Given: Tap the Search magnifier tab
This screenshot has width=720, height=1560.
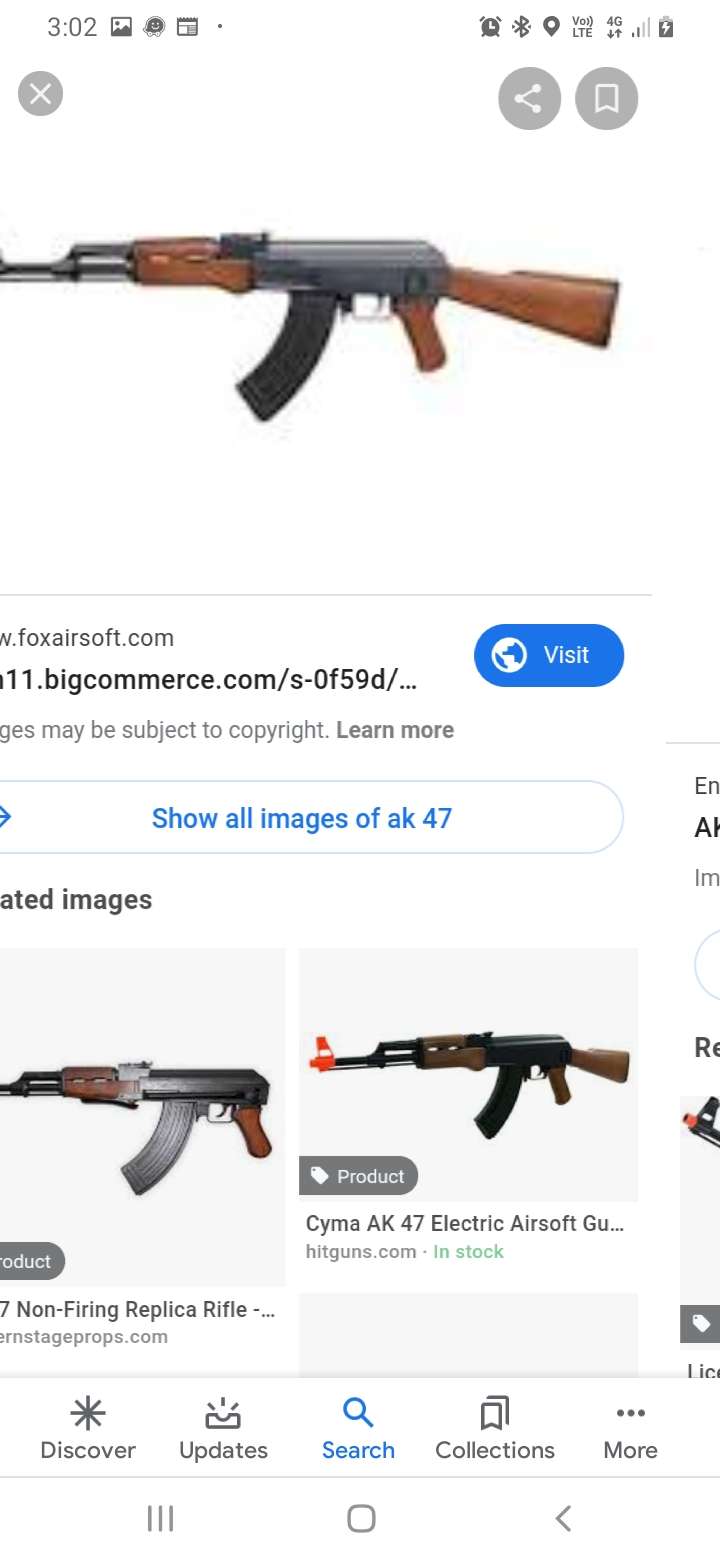Looking at the screenshot, I should 358,1429.
